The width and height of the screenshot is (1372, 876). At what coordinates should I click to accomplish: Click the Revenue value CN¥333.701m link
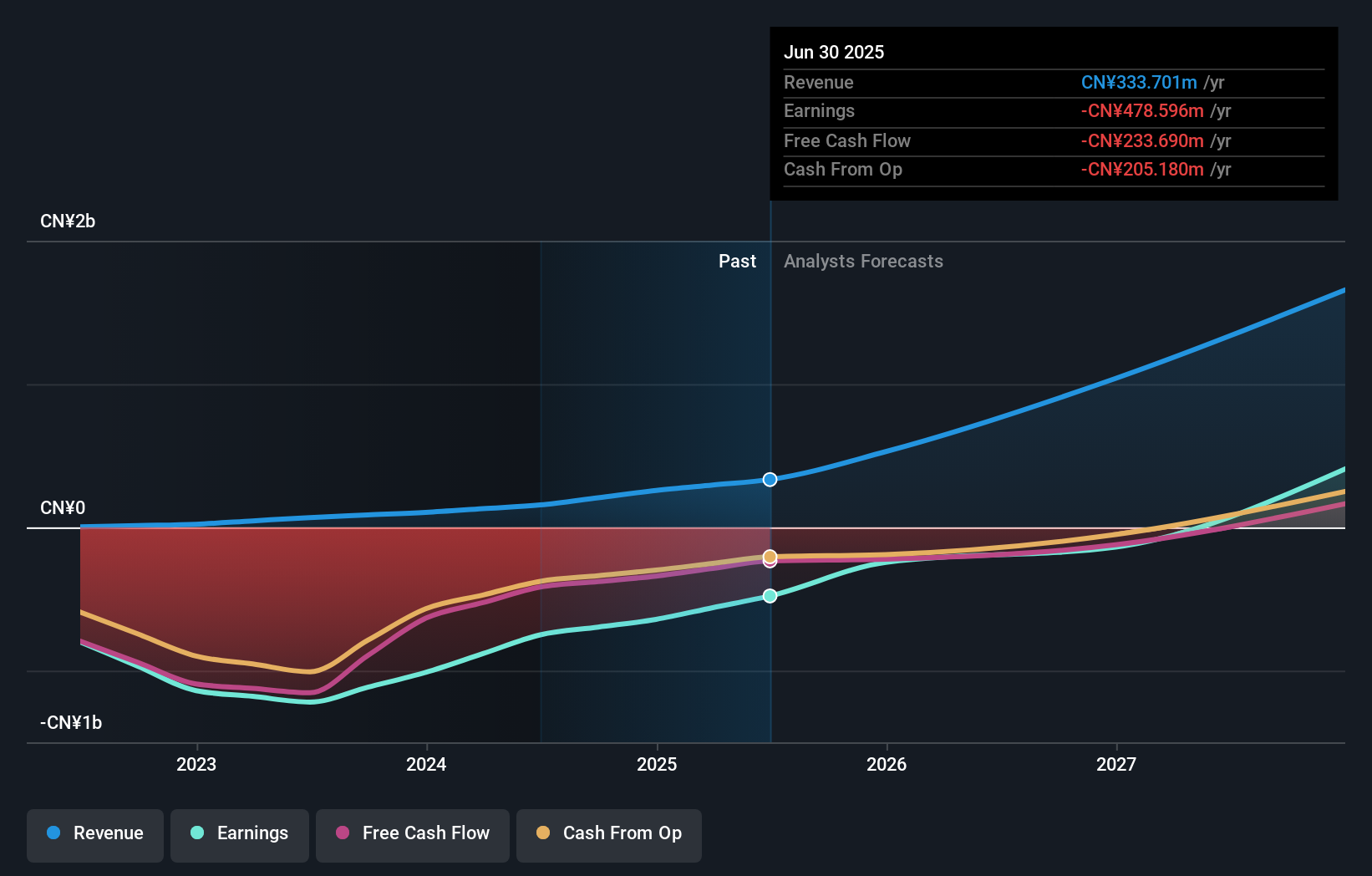pyautogui.click(x=1139, y=83)
